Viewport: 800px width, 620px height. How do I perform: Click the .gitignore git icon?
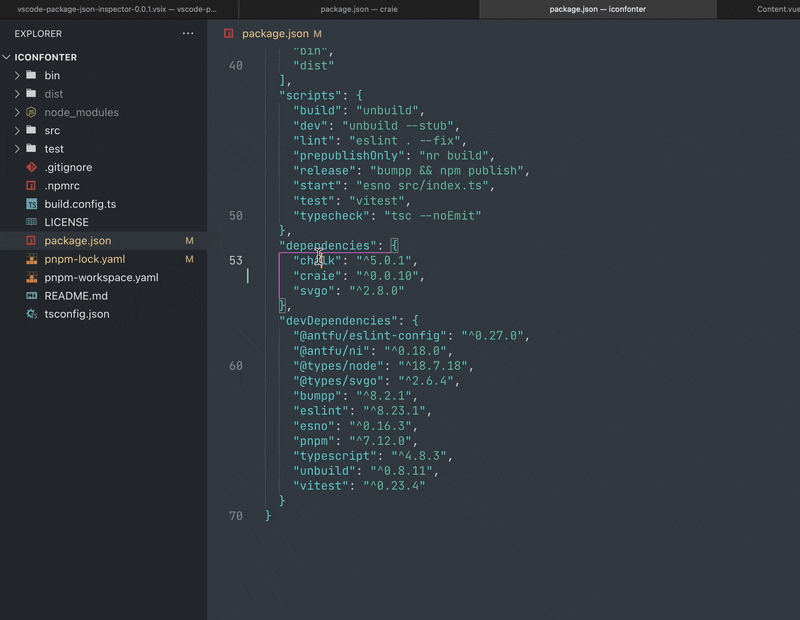pyautogui.click(x=31, y=167)
